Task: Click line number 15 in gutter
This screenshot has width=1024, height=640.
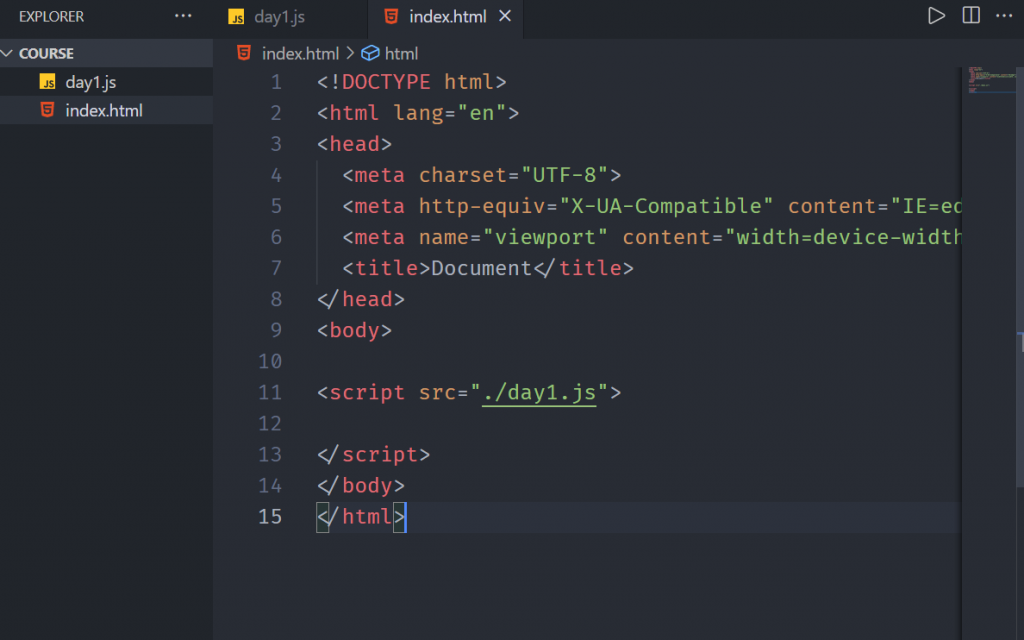Action: [270, 517]
